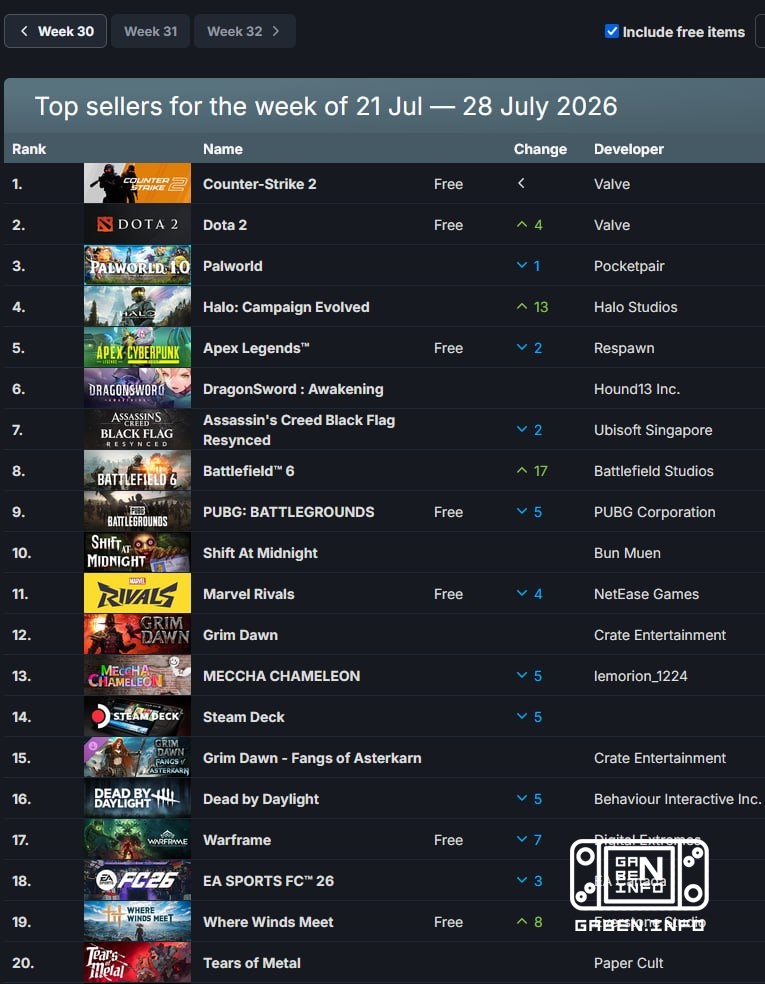This screenshot has width=765, height=984.
Task: Select the Dead by Daylight name
Action: tap(260, 799)
